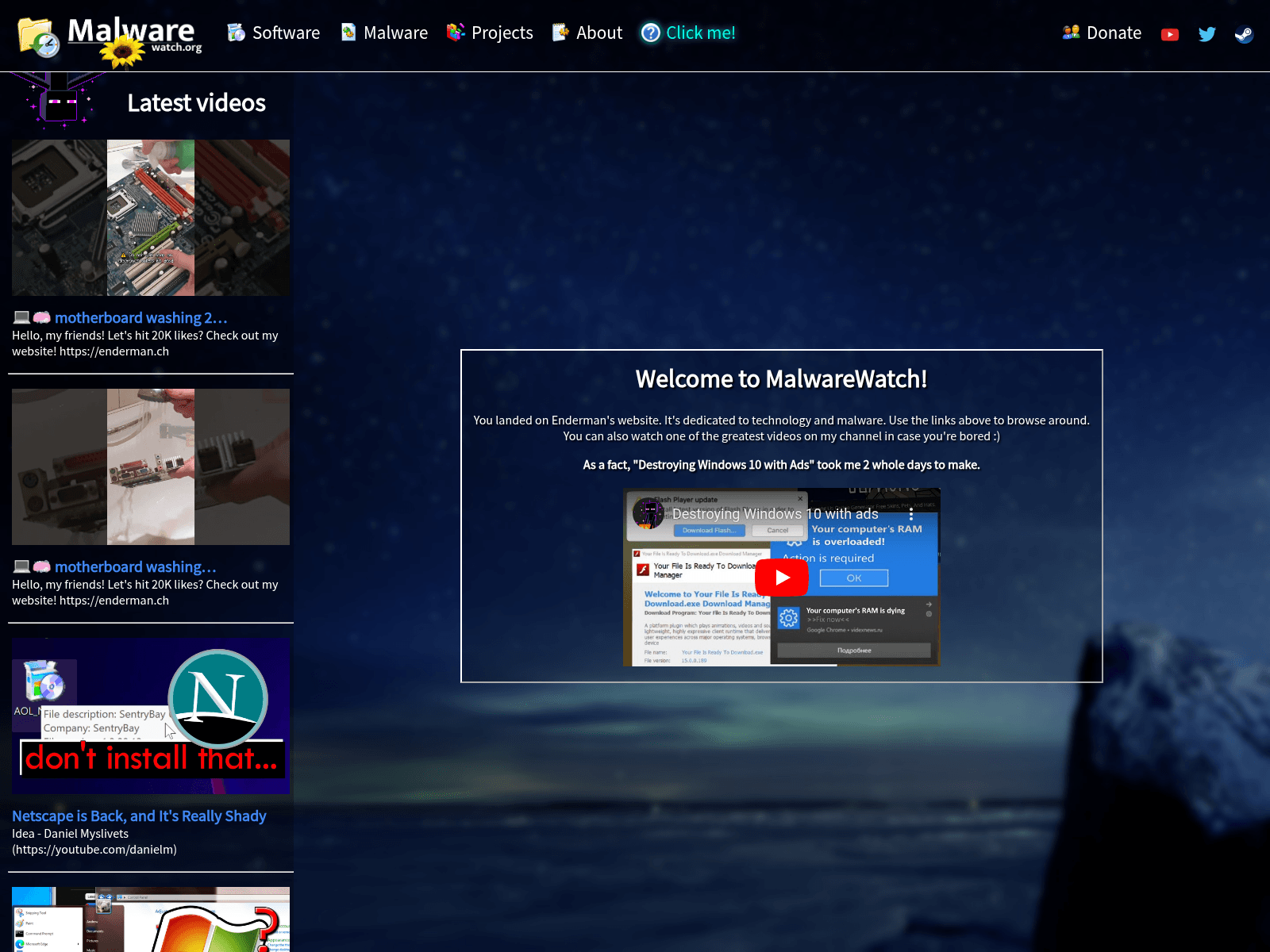Click 'Idea - Daniel Myslivets' description text
The height and width of the screenshot is (952, 1270).
70,833
